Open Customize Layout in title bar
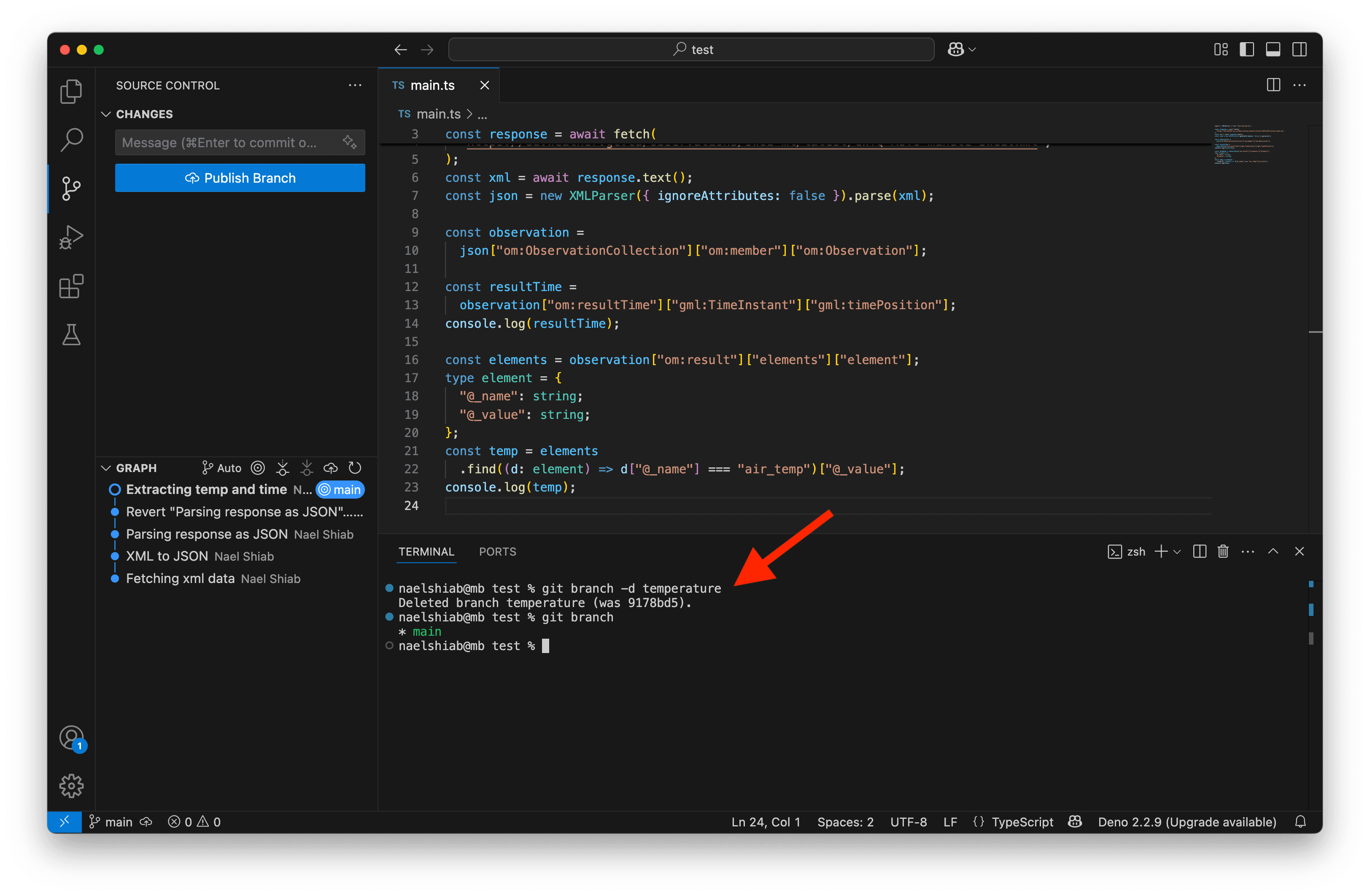1370x896 pixels. 1221,49
